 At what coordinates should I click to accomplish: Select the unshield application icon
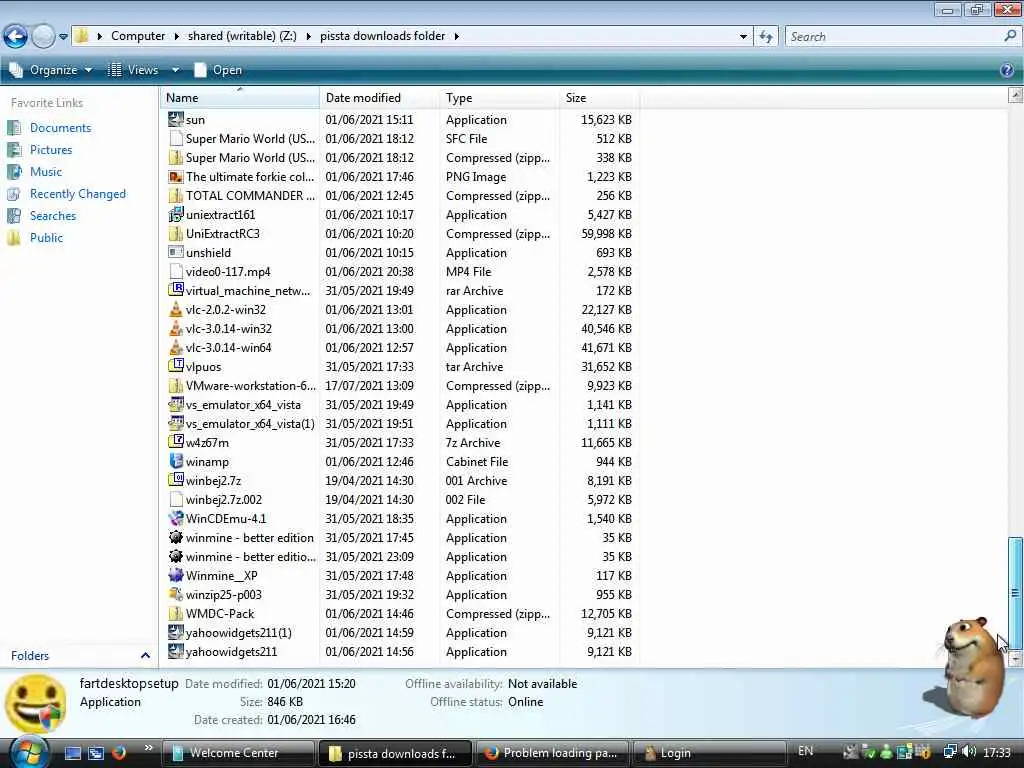[176, 252]
